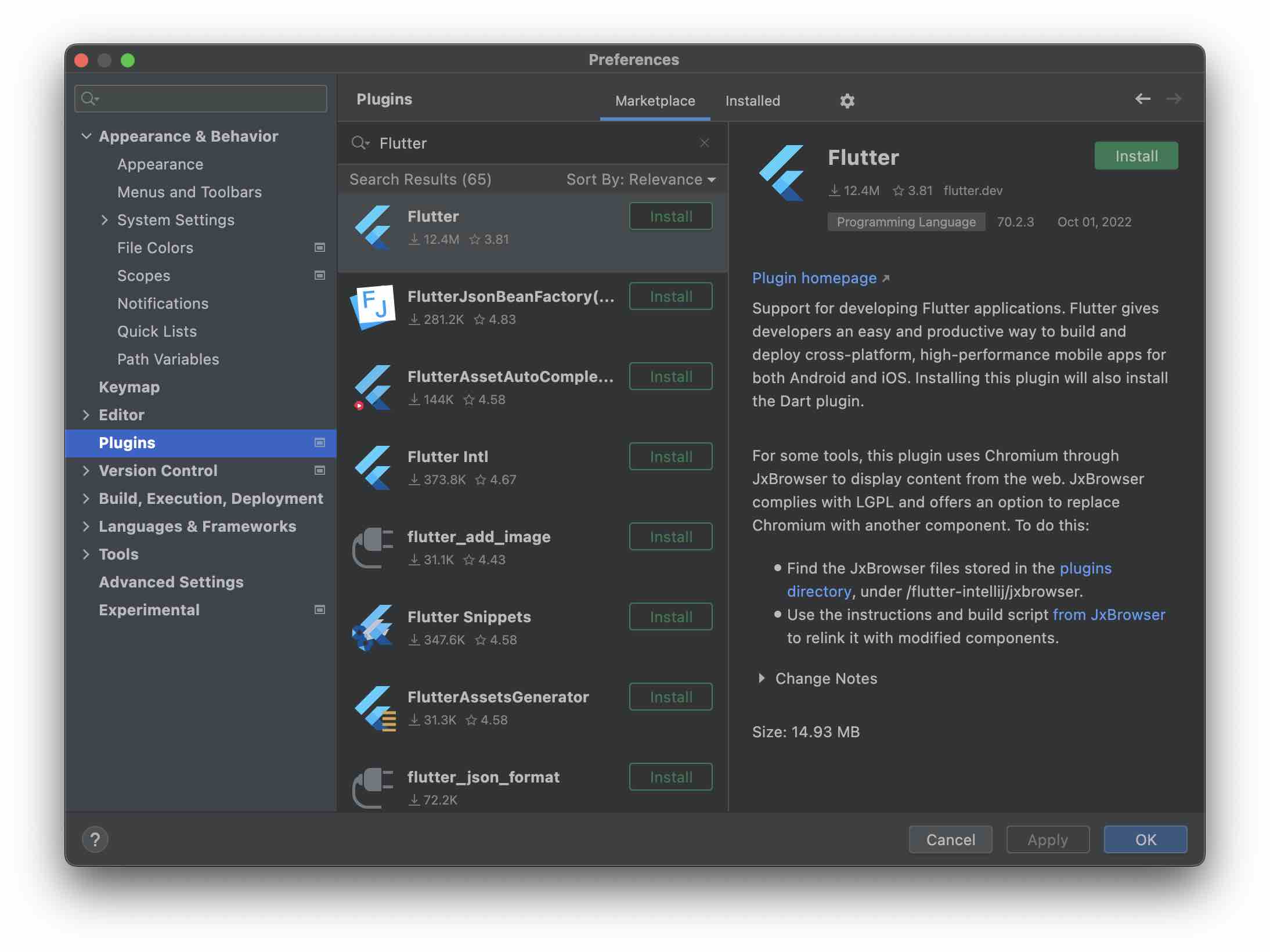Select the Flutter Snippets plugin icon
Screen dimensions: 1270x952
(x=373, y=628)
